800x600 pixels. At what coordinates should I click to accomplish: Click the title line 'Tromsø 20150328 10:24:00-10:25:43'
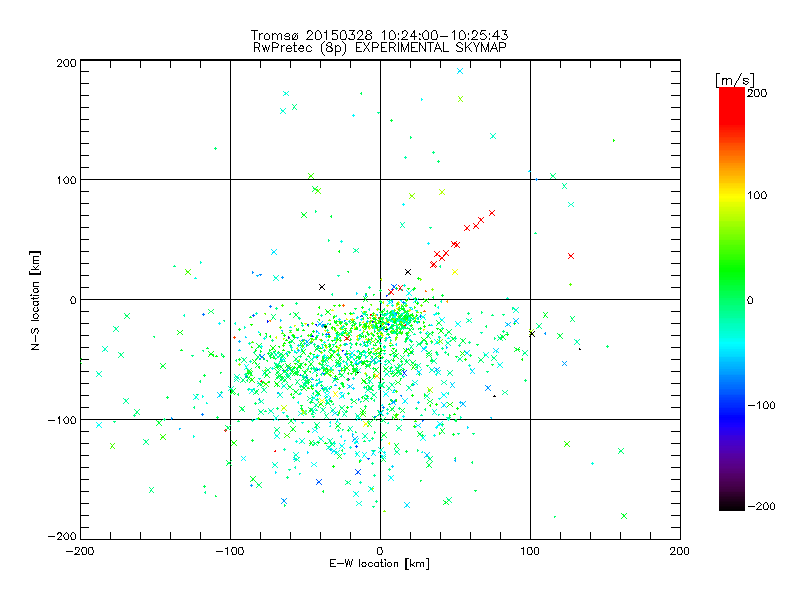[x=379, y=35]
